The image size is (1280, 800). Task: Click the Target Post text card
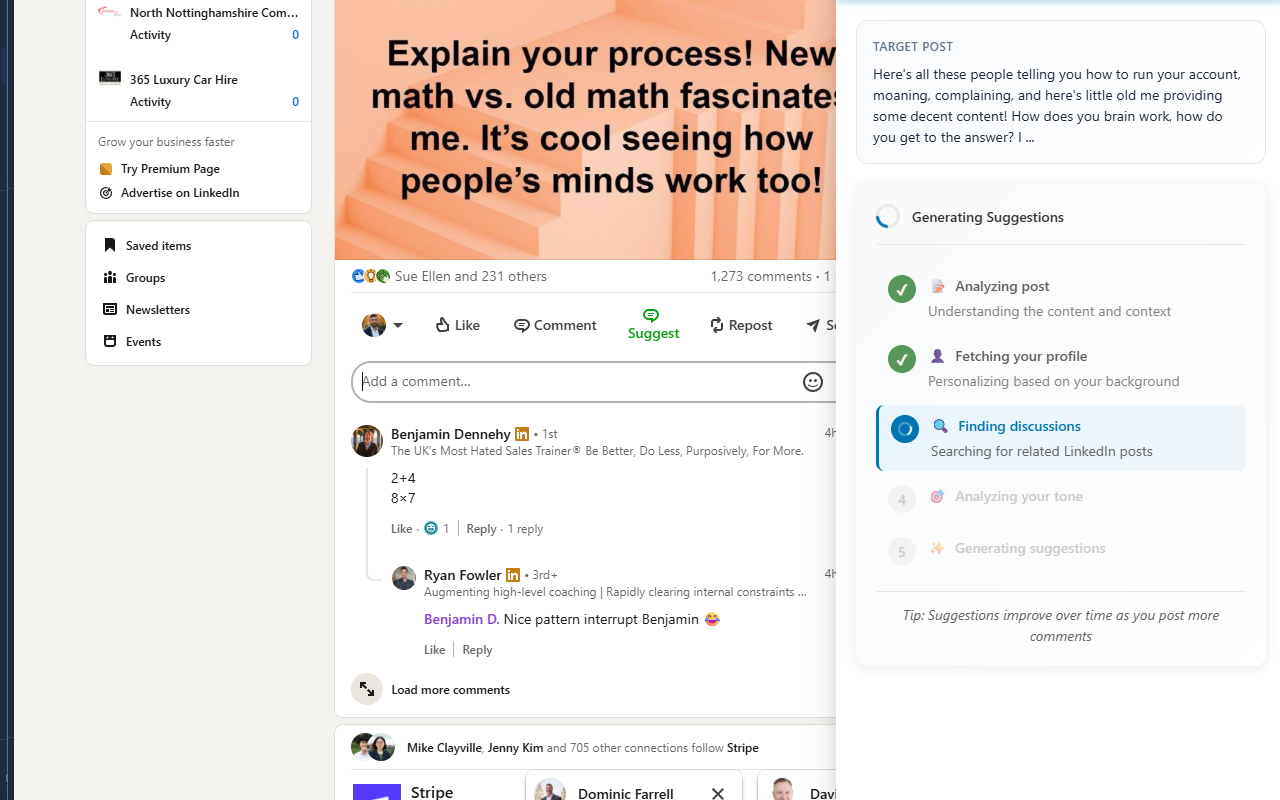pos(1061,92)
